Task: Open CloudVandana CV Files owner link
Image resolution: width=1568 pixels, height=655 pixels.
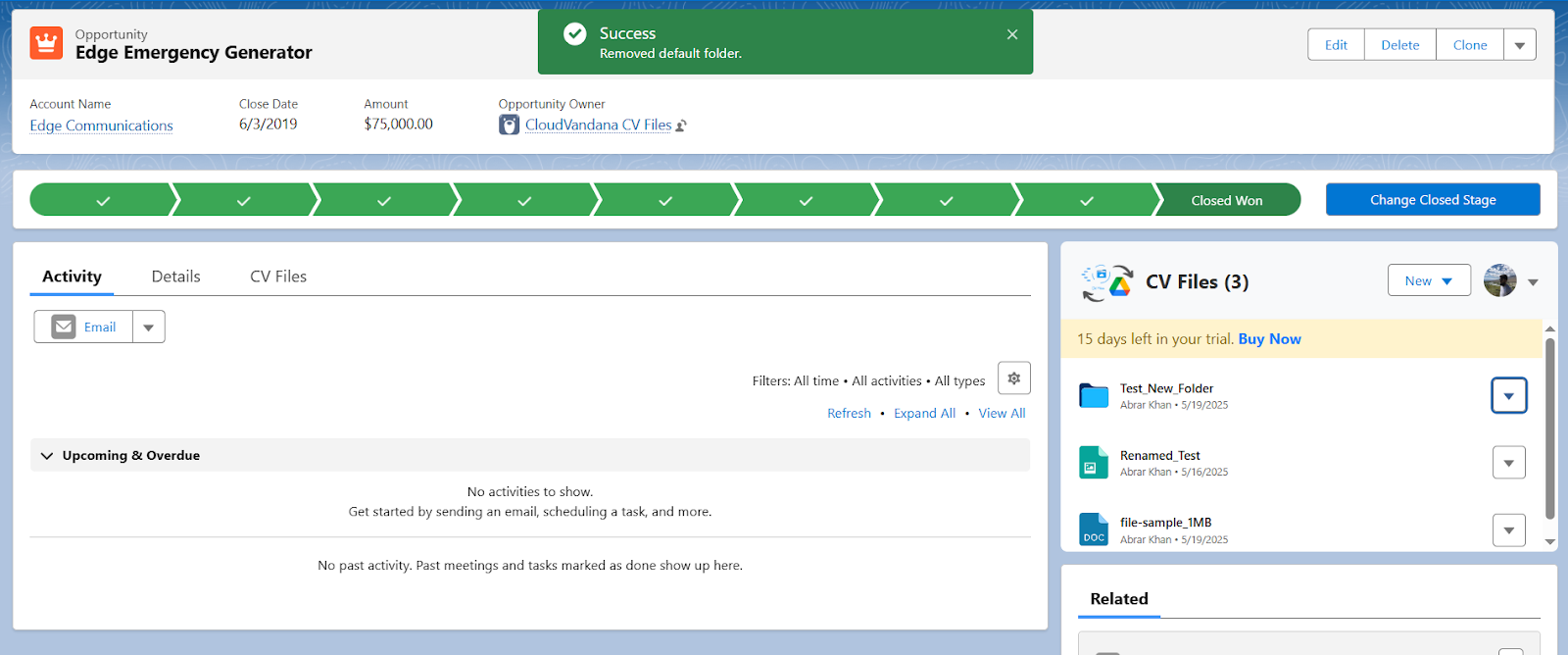Action: 598,125
